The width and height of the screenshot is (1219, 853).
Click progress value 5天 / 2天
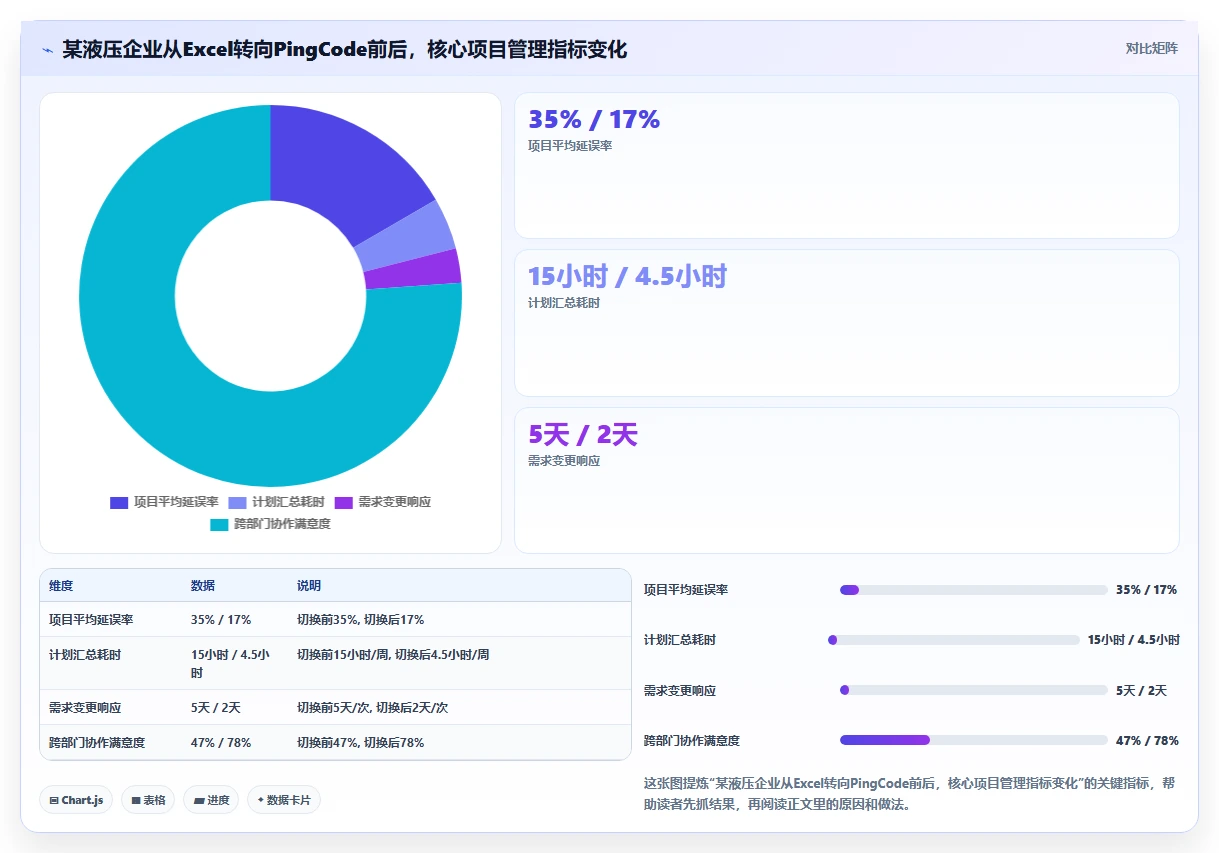[1141, 690]
